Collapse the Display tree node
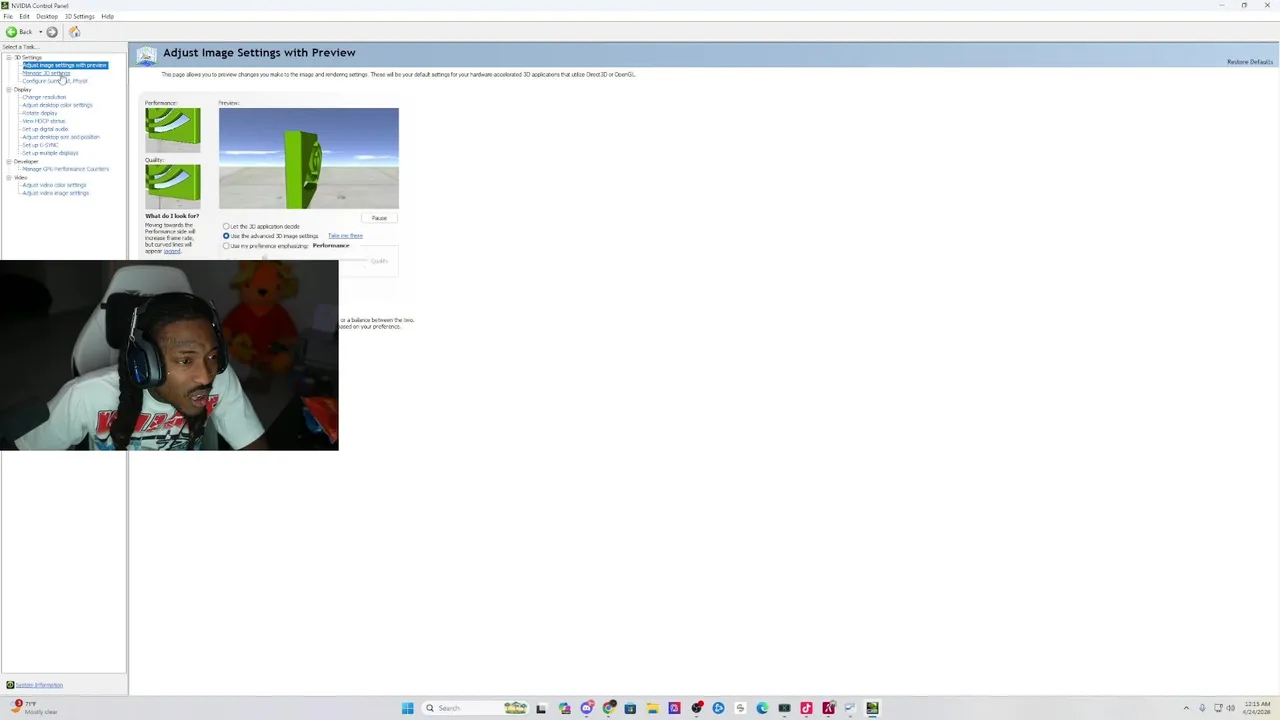 (9, 89)
